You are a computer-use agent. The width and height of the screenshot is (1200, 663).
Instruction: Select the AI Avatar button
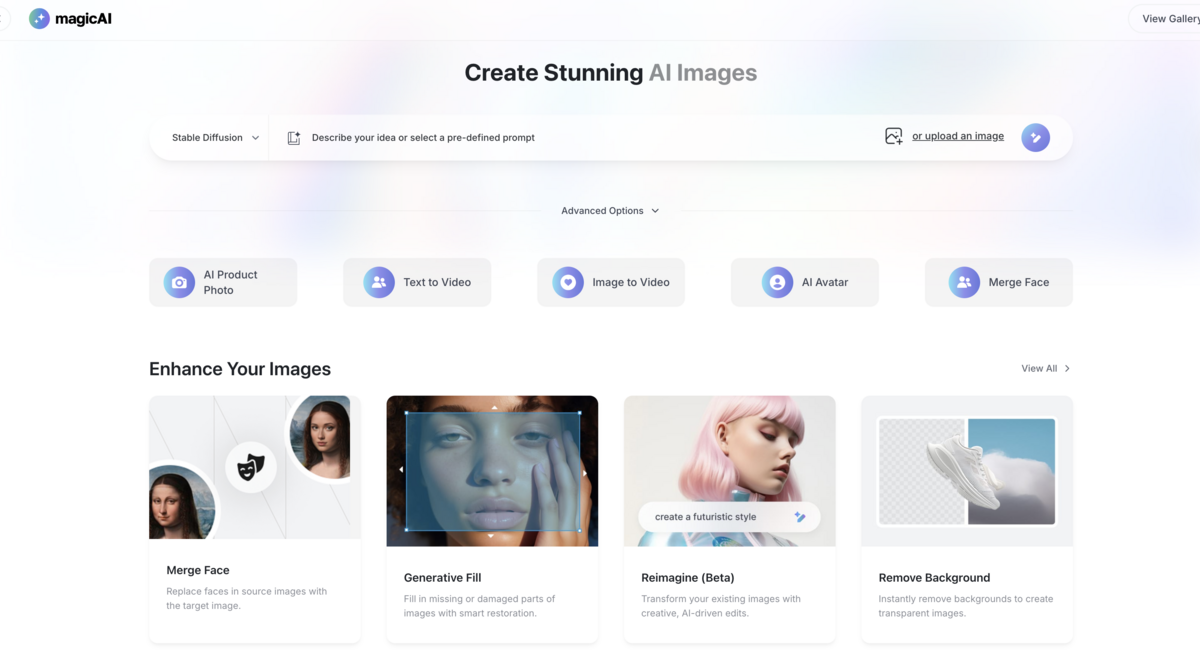point(805,282)
